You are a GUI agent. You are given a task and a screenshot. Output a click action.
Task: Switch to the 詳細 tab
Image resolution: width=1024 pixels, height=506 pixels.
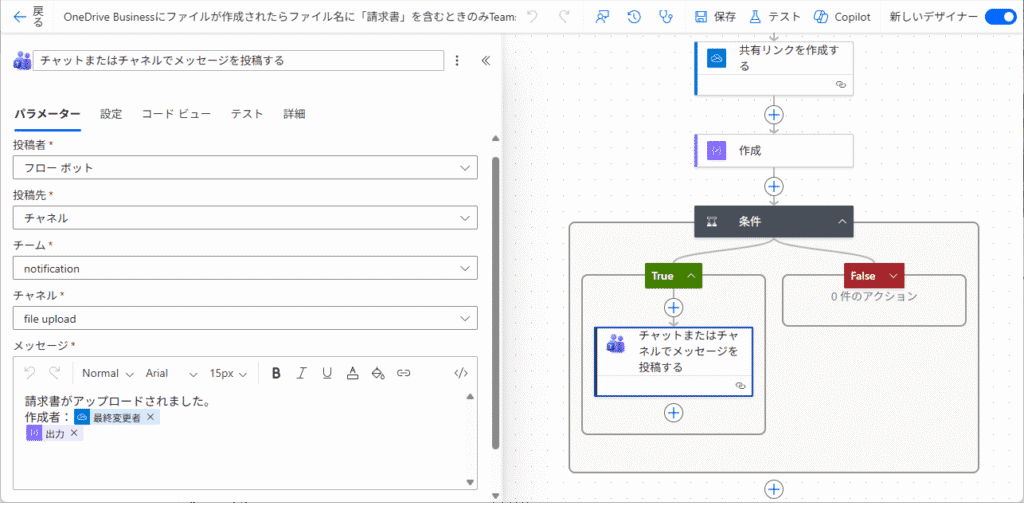pyautogui.click(x=294, y=114)
